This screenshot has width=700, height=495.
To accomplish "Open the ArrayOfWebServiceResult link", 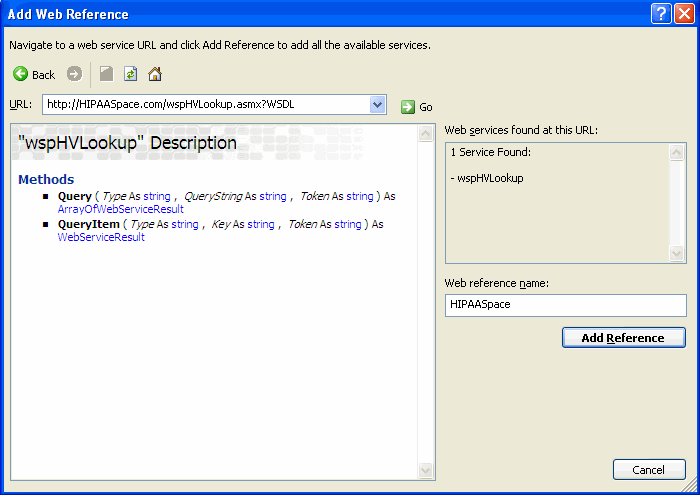I will [x=121, y=209].
